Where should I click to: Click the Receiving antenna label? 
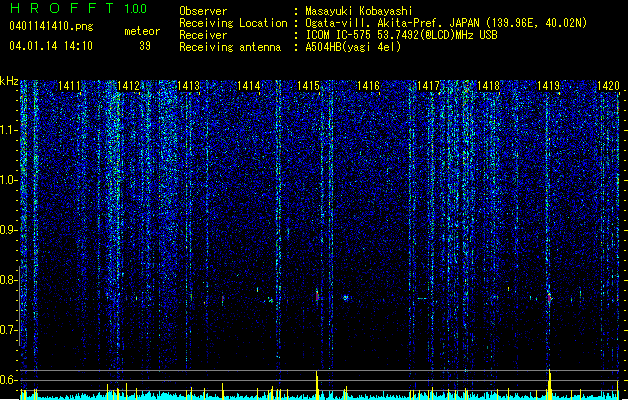click(x=230, y=47)
